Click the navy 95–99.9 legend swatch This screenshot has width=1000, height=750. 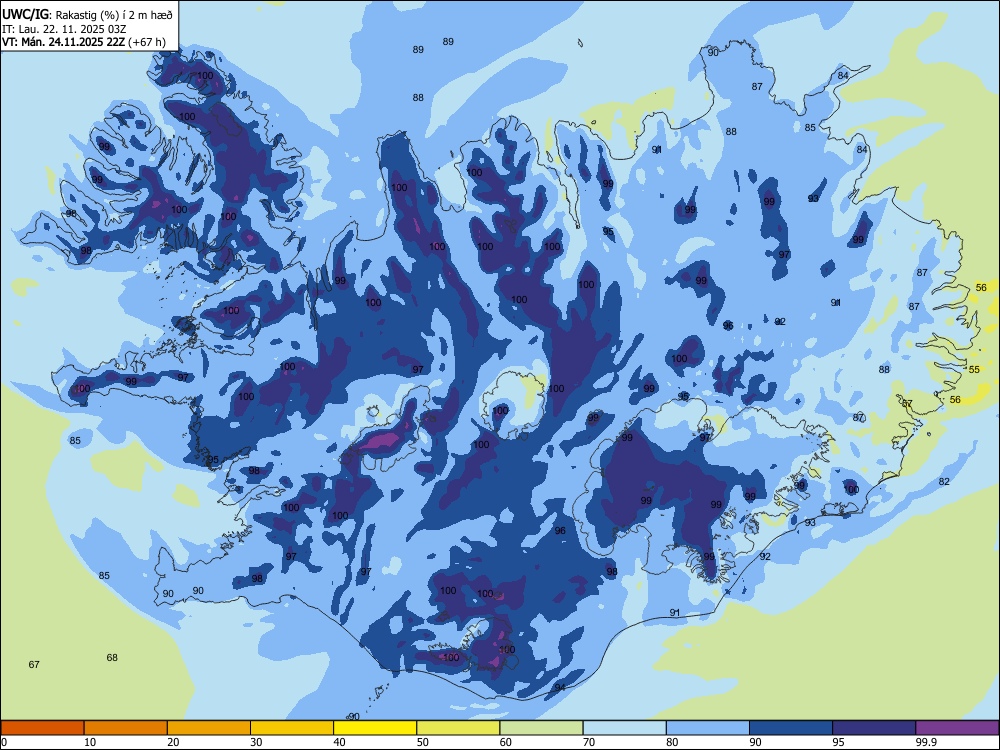click(x=874, y=728)
